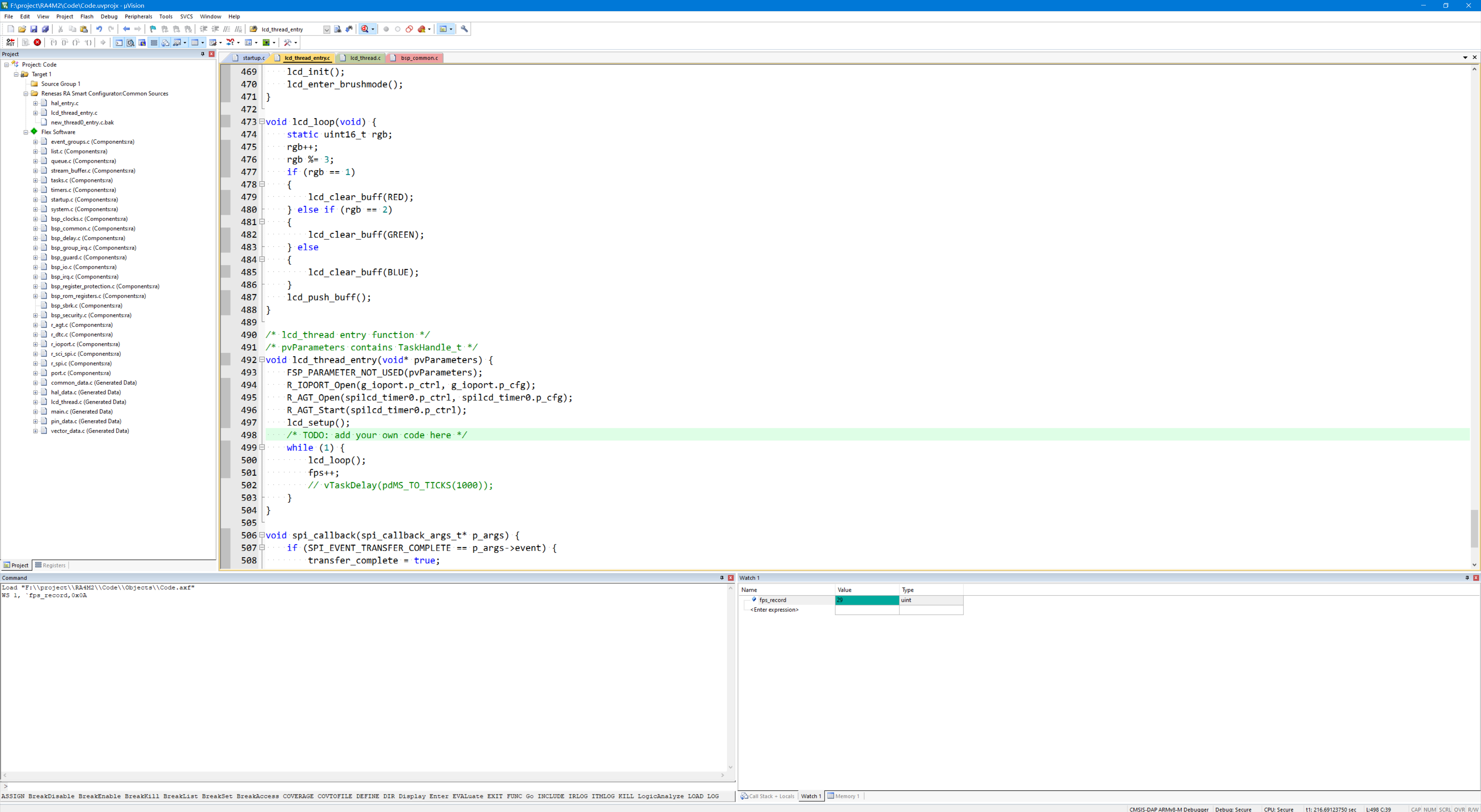Image resolution: width=1481 pixels, height=812 pixels.
Task: Insert a bookmark with the flag icon
Action: coord(153,29)
